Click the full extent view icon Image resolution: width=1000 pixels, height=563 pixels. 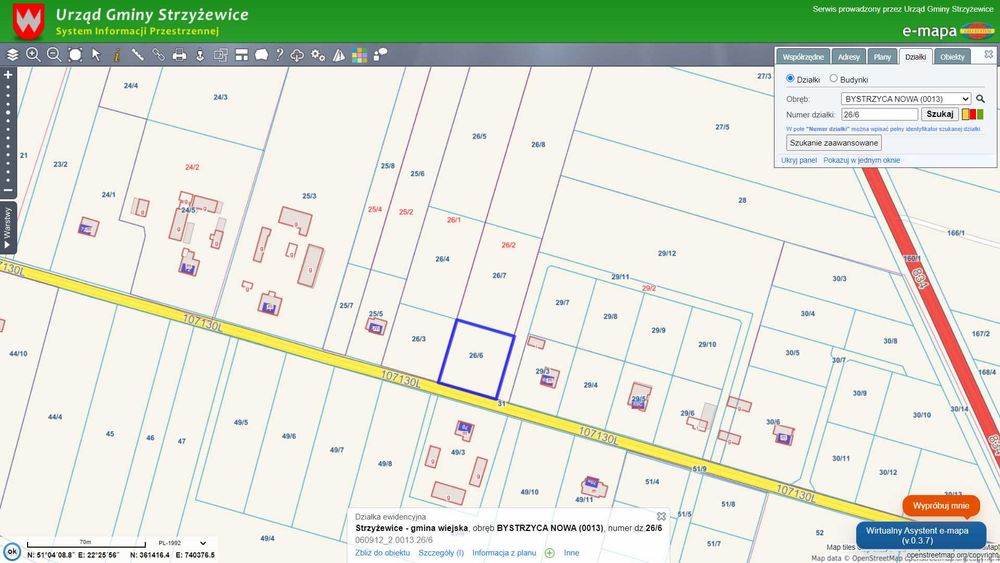(x=75, y=55)
